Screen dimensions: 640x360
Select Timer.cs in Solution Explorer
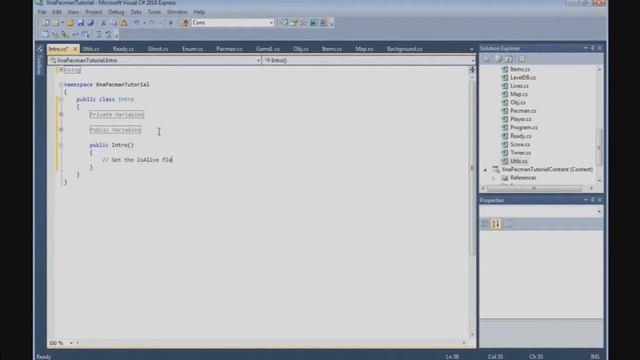click(520, 153)
